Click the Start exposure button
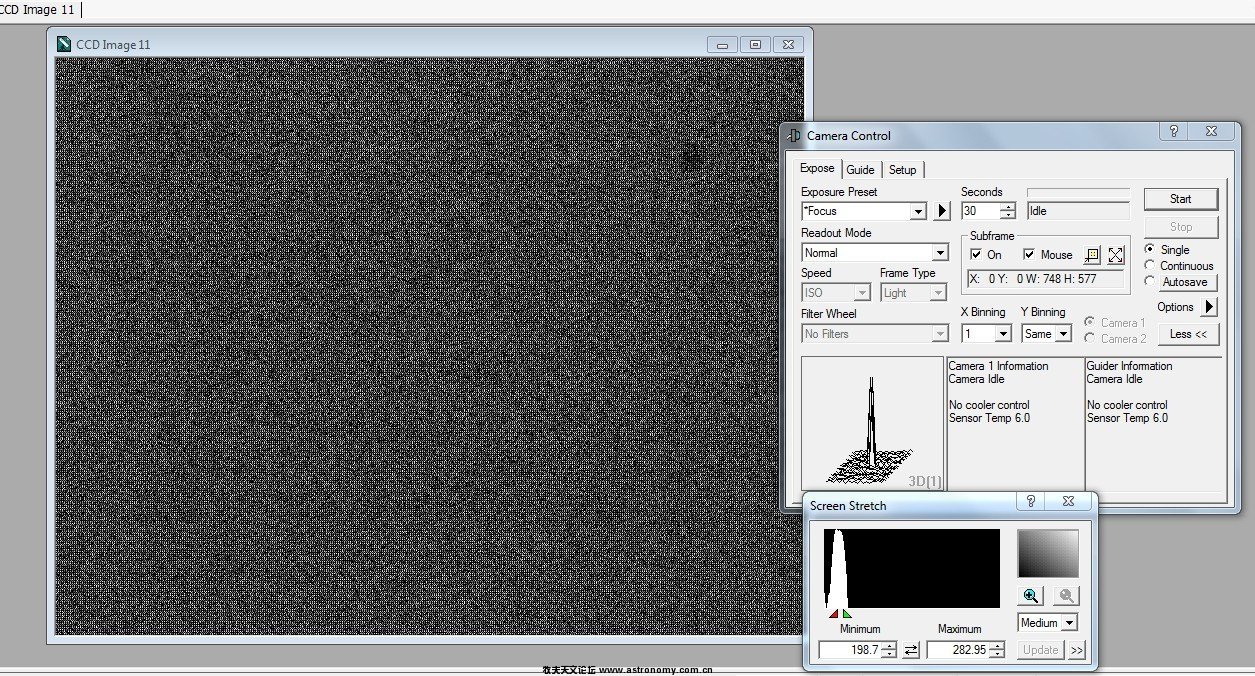 pyautogui.click(x=1181, y=198)
